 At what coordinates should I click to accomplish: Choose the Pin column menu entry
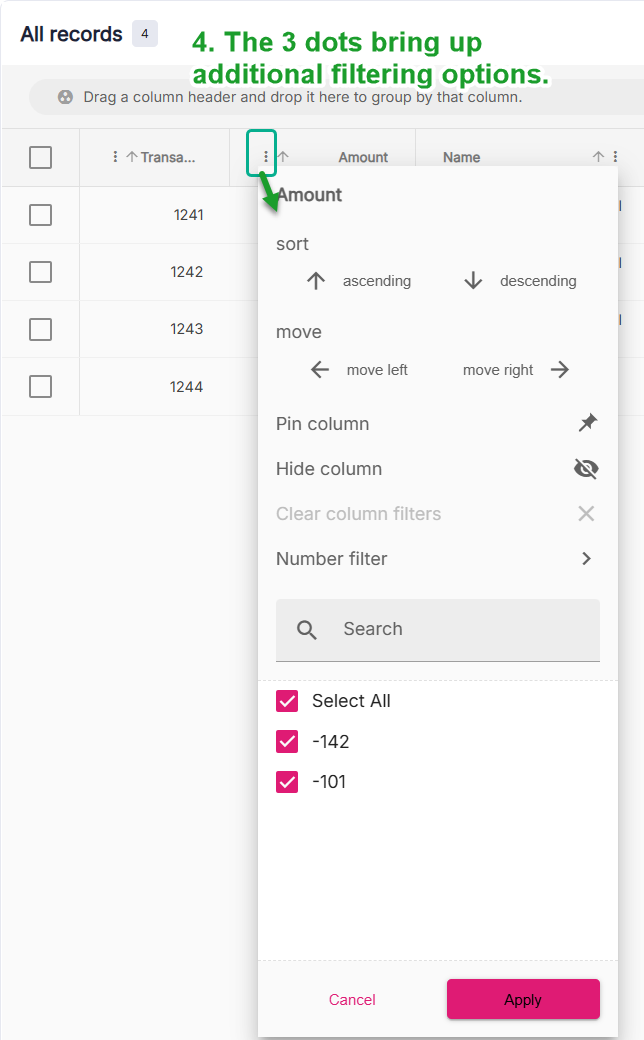(x=323, y=424)
